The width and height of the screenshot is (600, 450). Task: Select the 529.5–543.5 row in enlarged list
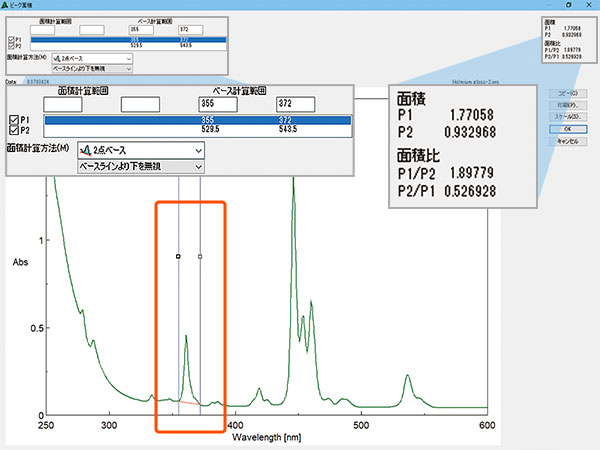198,129
